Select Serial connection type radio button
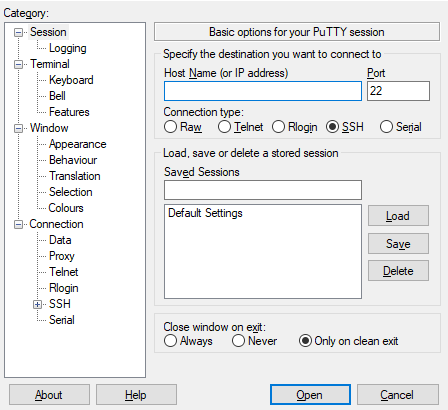The image size is (448, 410). (386, 127)
